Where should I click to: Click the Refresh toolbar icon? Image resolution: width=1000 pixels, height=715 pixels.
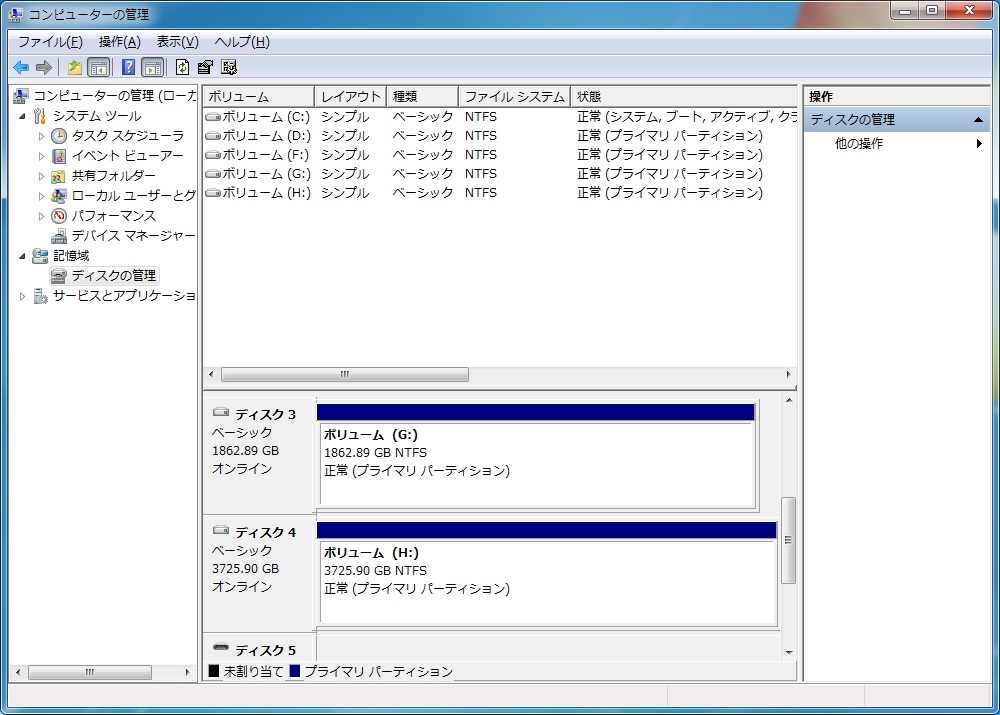182,67
